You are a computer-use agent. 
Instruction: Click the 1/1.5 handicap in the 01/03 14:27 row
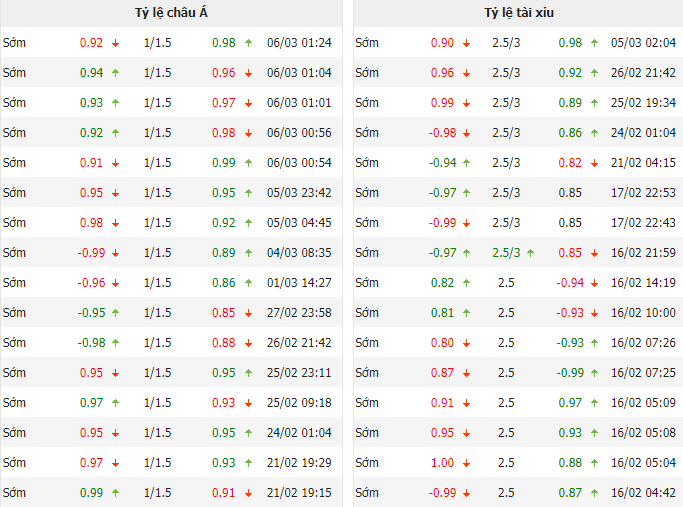[x=157, y=283]
